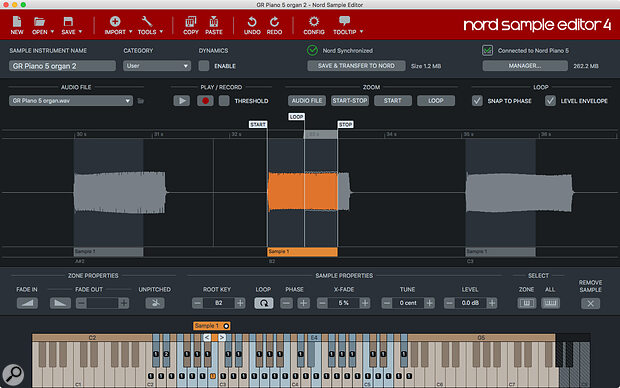Increase X-Fade percentage
The width and height of the screenshot is (620, 388).
(x=365, y=303)
